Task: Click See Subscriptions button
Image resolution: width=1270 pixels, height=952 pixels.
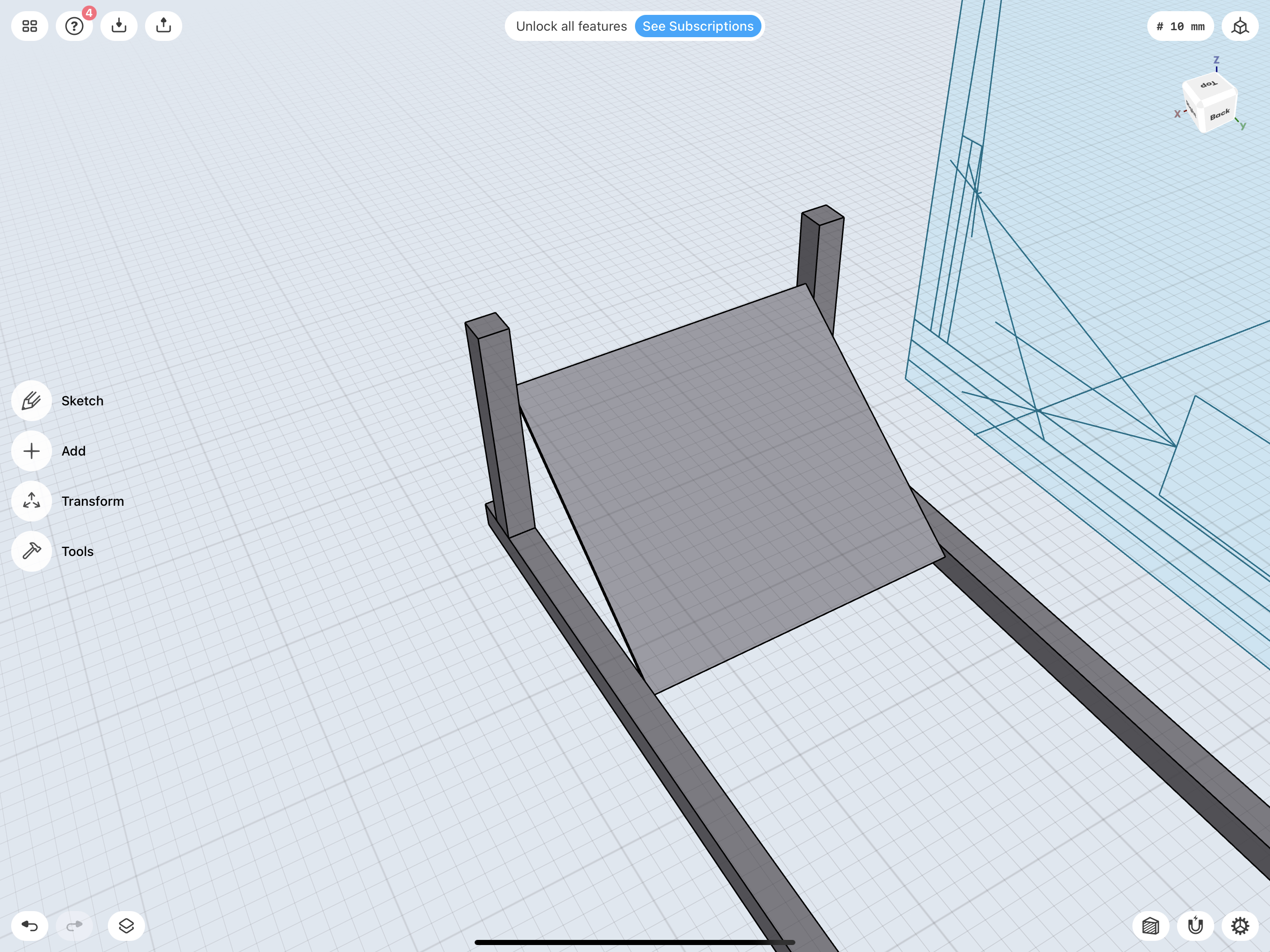Action: pos(698,26)
